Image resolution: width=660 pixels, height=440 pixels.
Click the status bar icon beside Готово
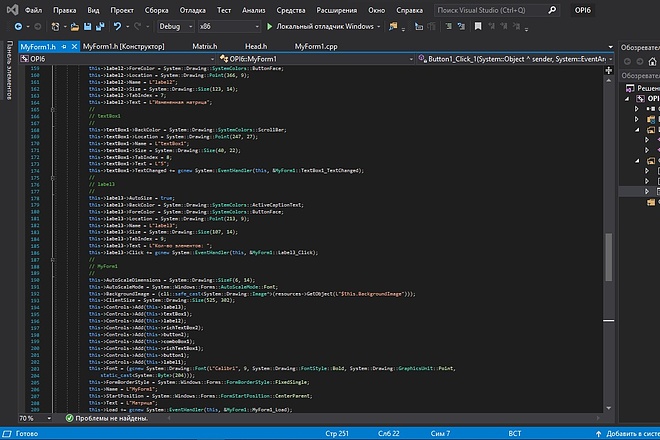coord(7,433)
